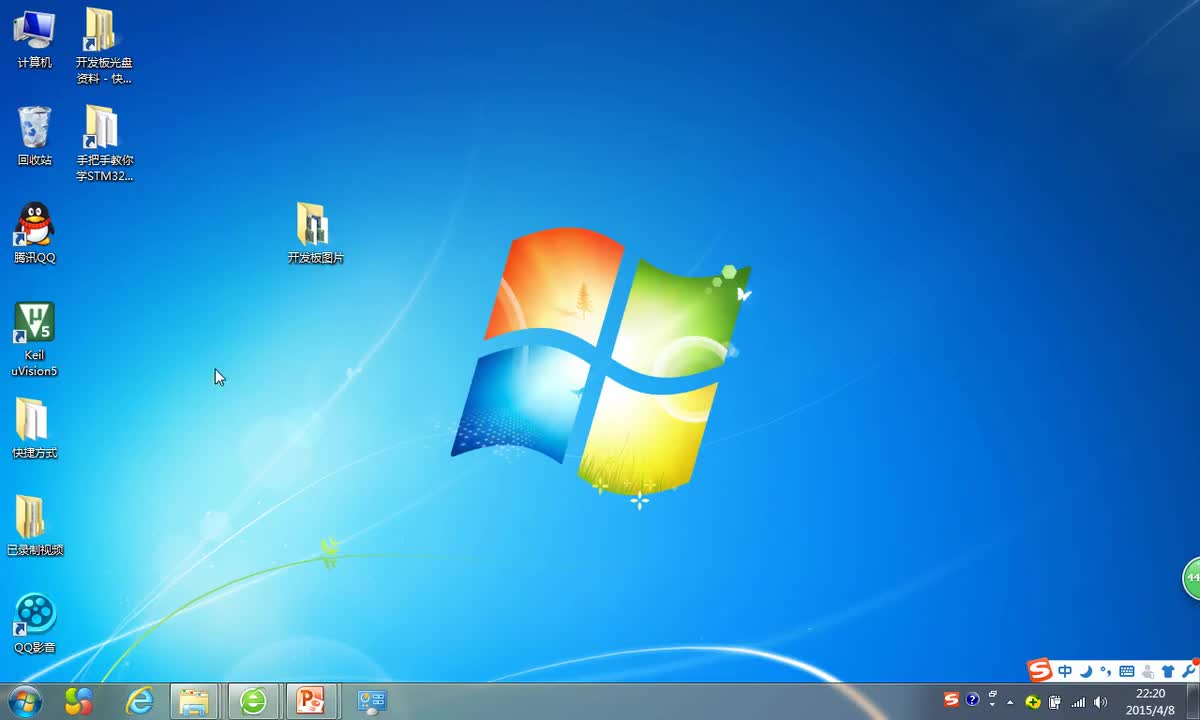
Task: Click the blue help question mark tray icon
Action: coord(972,700)
